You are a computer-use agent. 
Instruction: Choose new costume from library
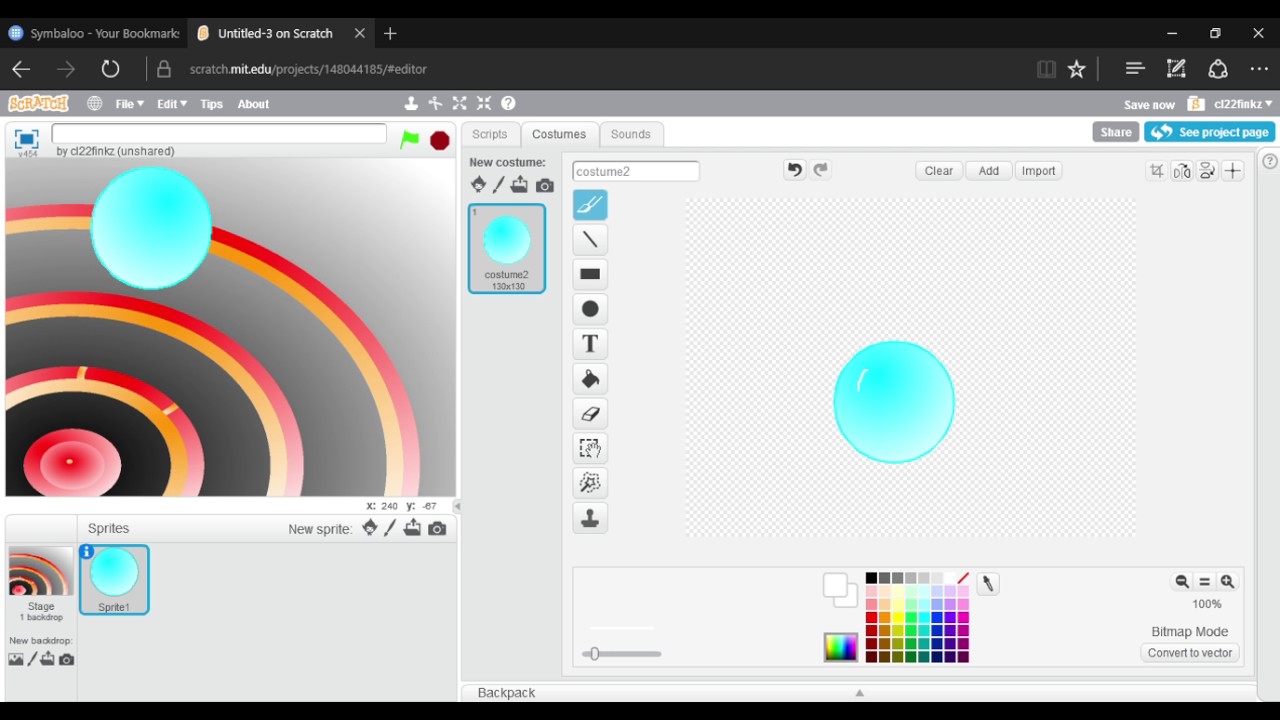pos(478,185)
